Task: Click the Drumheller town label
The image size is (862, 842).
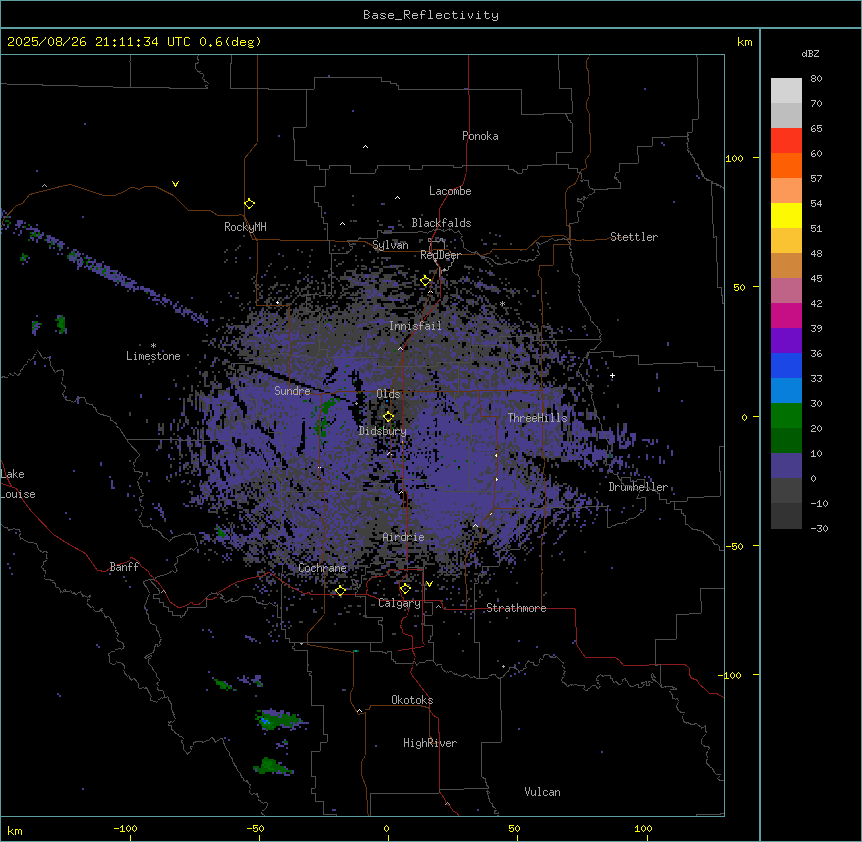Action: (638, 487)
